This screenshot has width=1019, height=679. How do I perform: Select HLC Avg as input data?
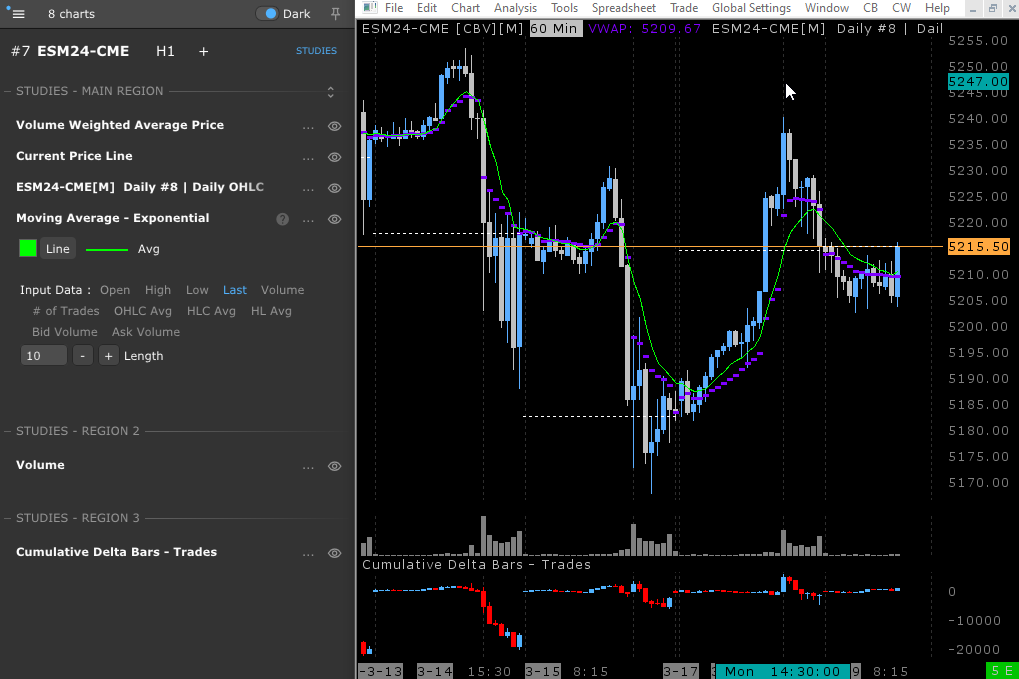(211, 311)
